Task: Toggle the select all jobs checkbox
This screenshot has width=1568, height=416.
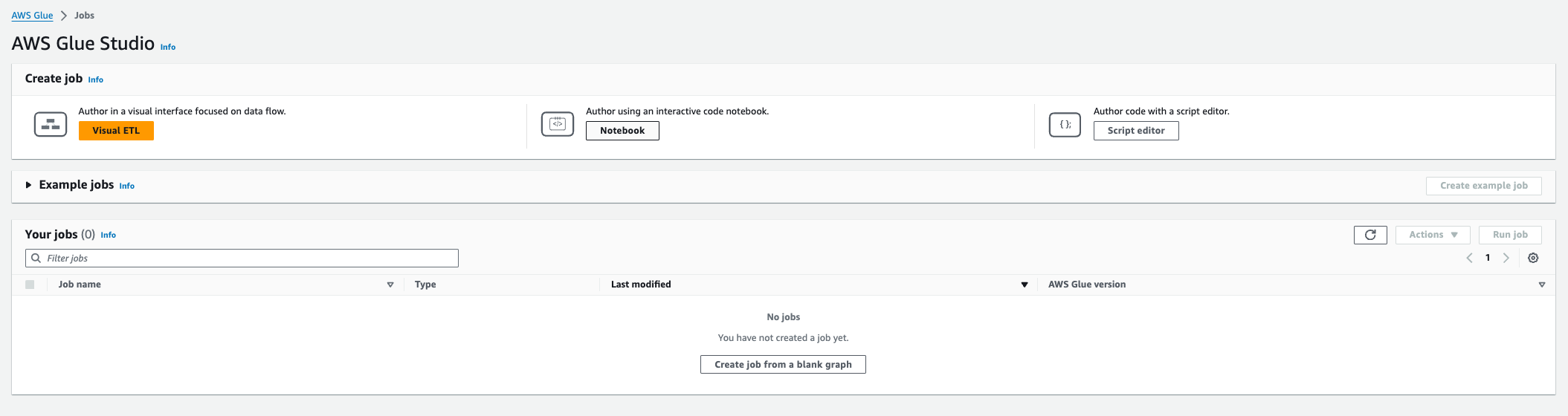Action: [30, 285]
